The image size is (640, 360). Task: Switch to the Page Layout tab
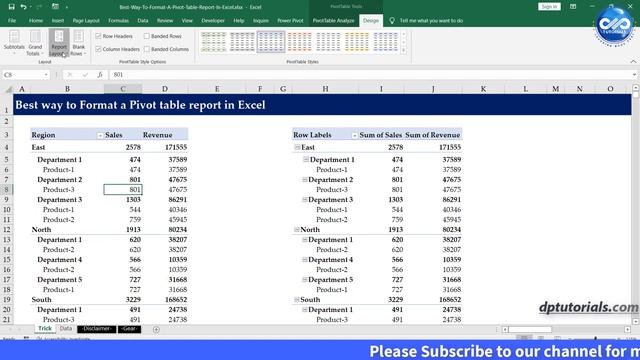[86, 20]
